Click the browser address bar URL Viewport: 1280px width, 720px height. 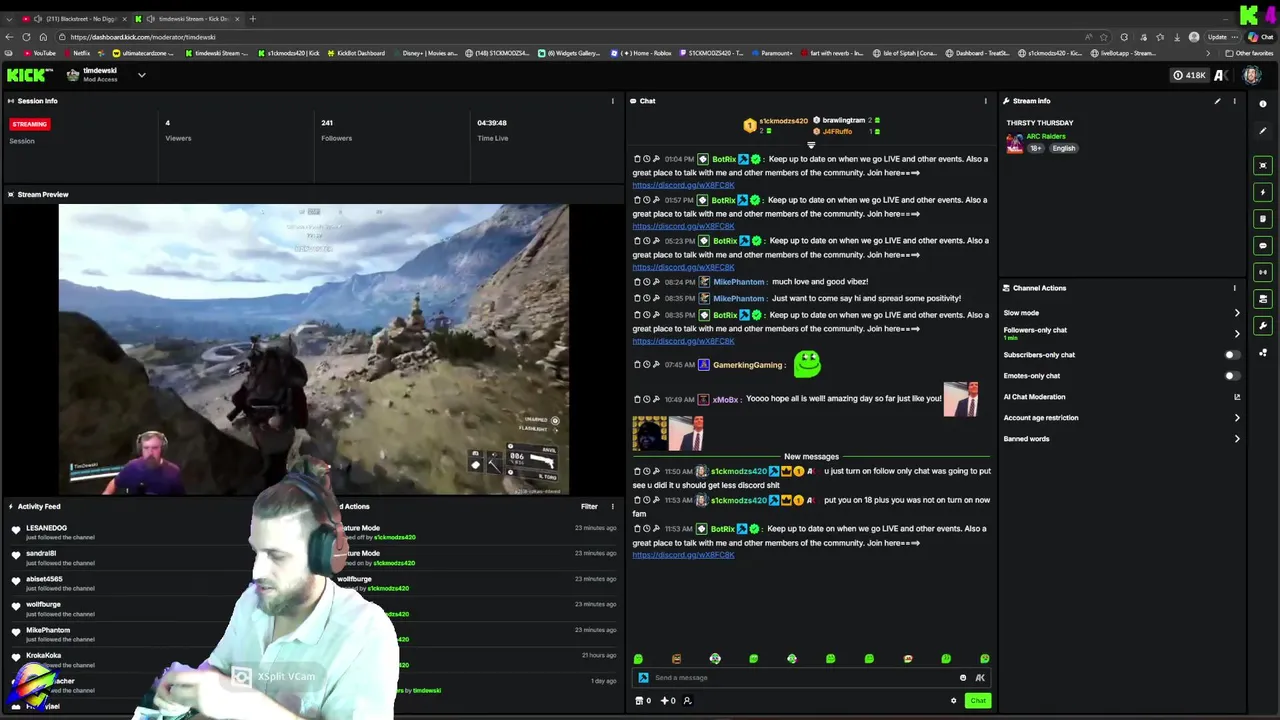[x=143, y=37]
